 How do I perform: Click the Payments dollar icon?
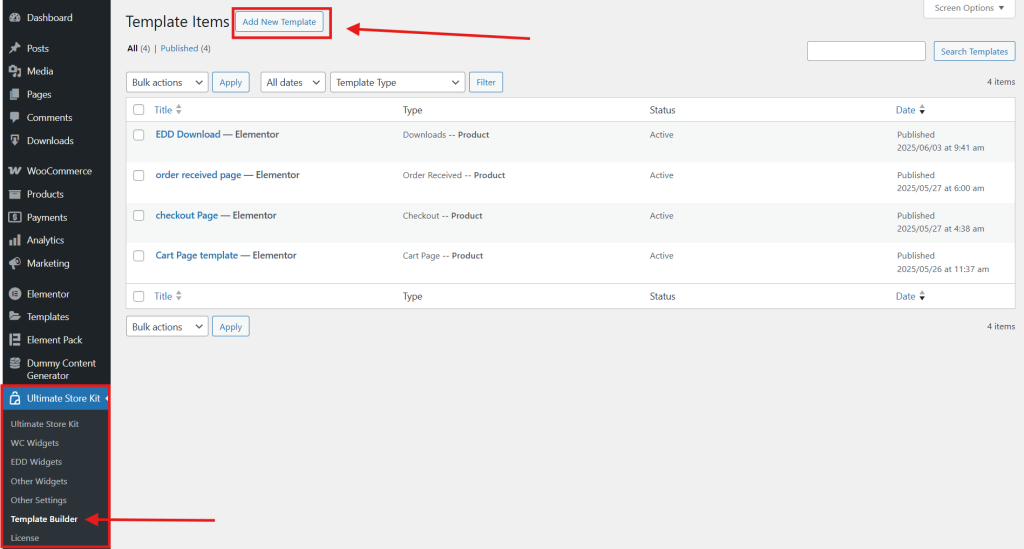[14, 217]
